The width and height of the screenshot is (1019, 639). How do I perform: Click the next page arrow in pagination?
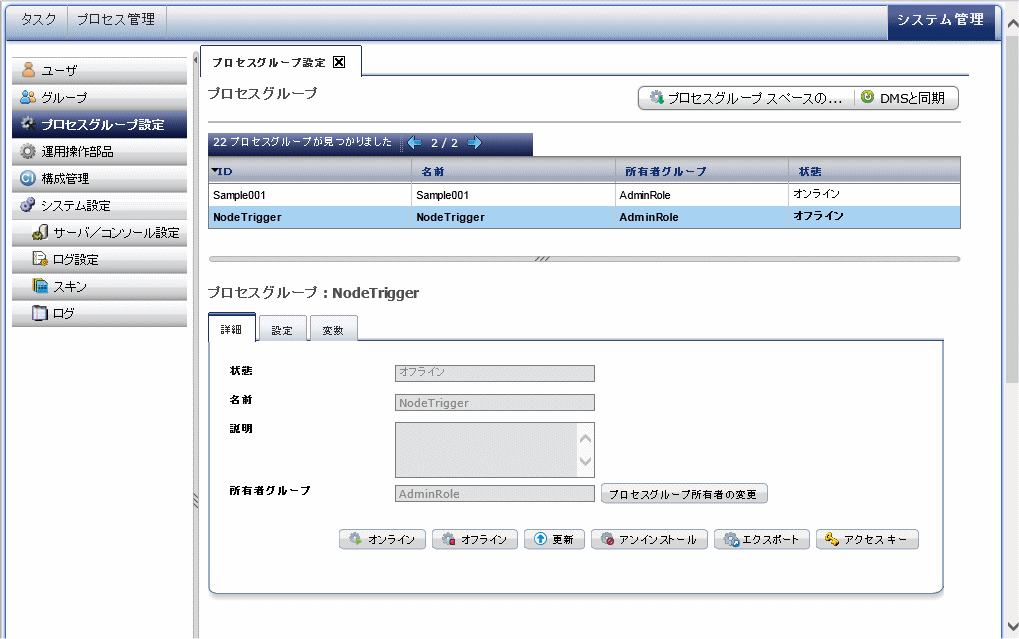coord(475,143)
